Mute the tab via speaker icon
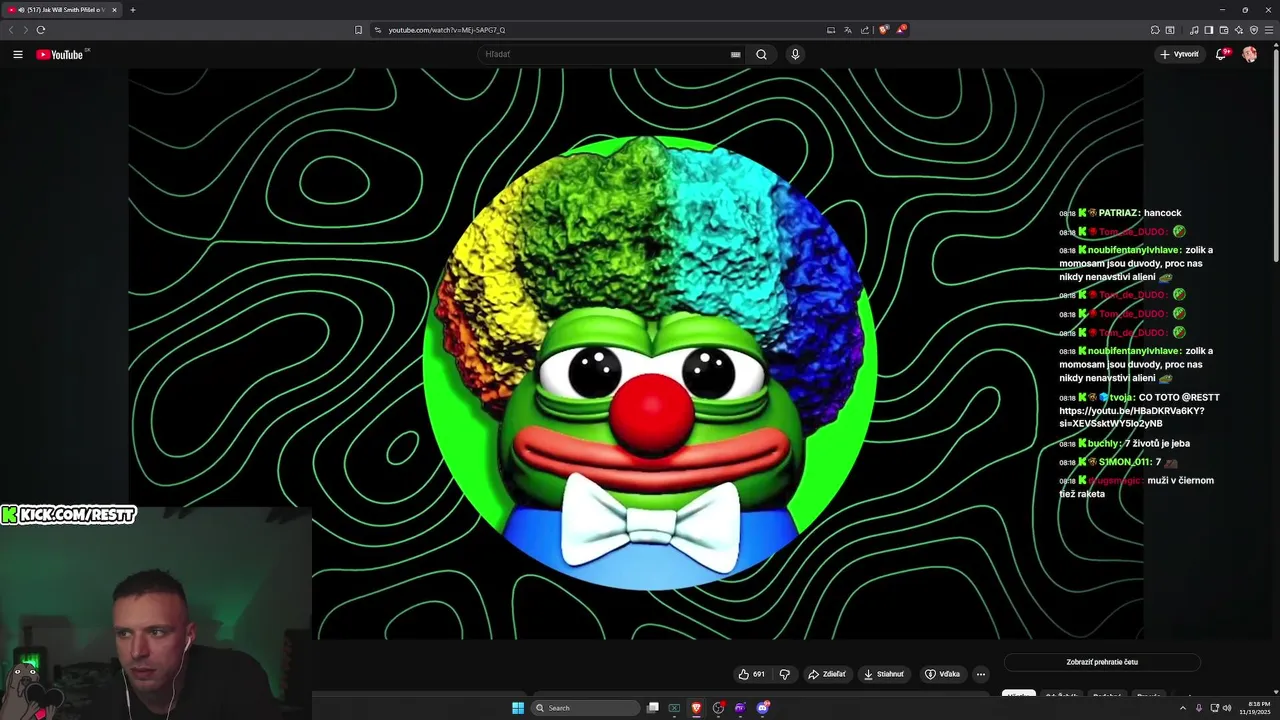 click(x=21, y=10)
